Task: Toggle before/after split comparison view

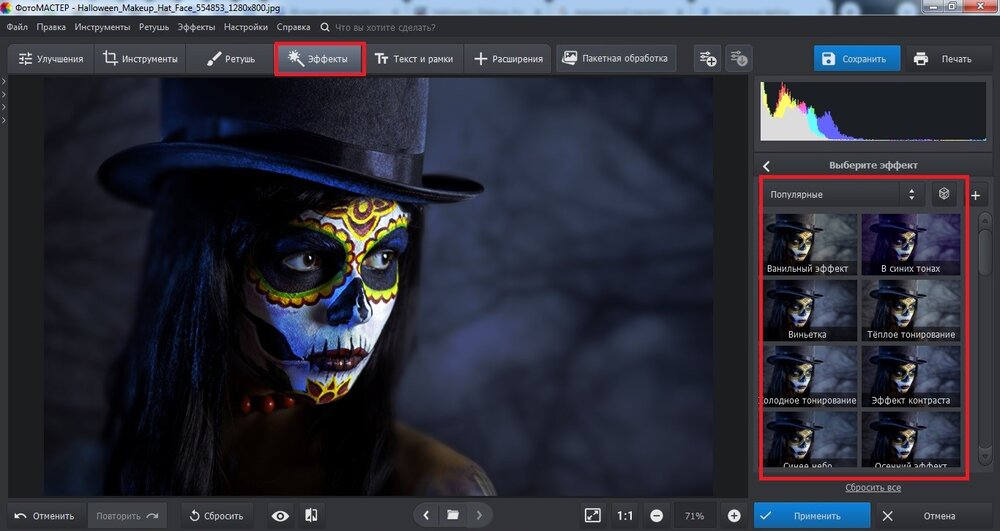Action: click(x=310, y=516)
